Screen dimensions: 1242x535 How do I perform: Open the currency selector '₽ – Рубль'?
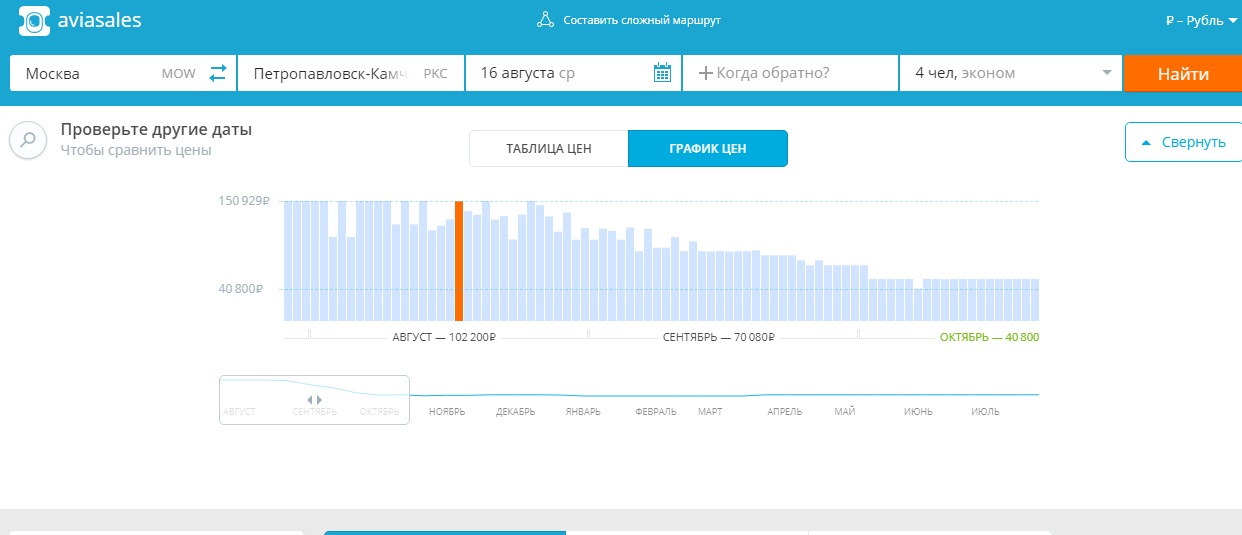pos(1201,20)
